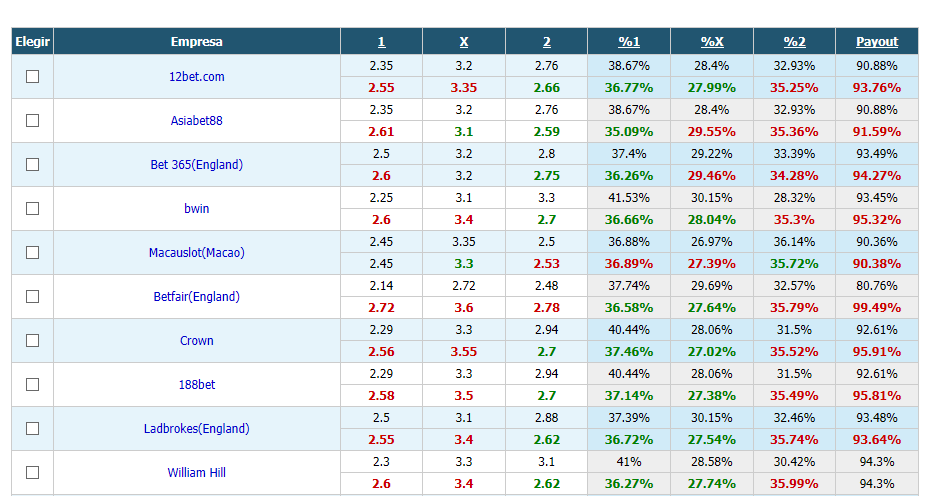Open the bwin company link
This screenshot has width=929, height=496.
pyautogui.click(x=197, y=209)
